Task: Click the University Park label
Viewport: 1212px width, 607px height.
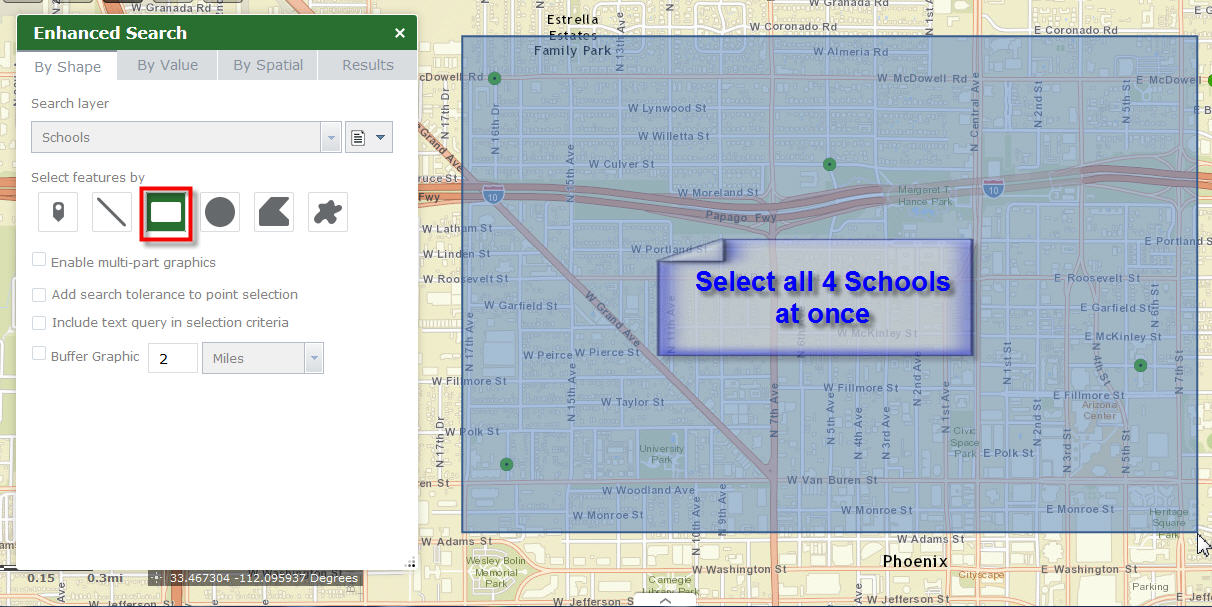Action: click(x=662, y=454)
